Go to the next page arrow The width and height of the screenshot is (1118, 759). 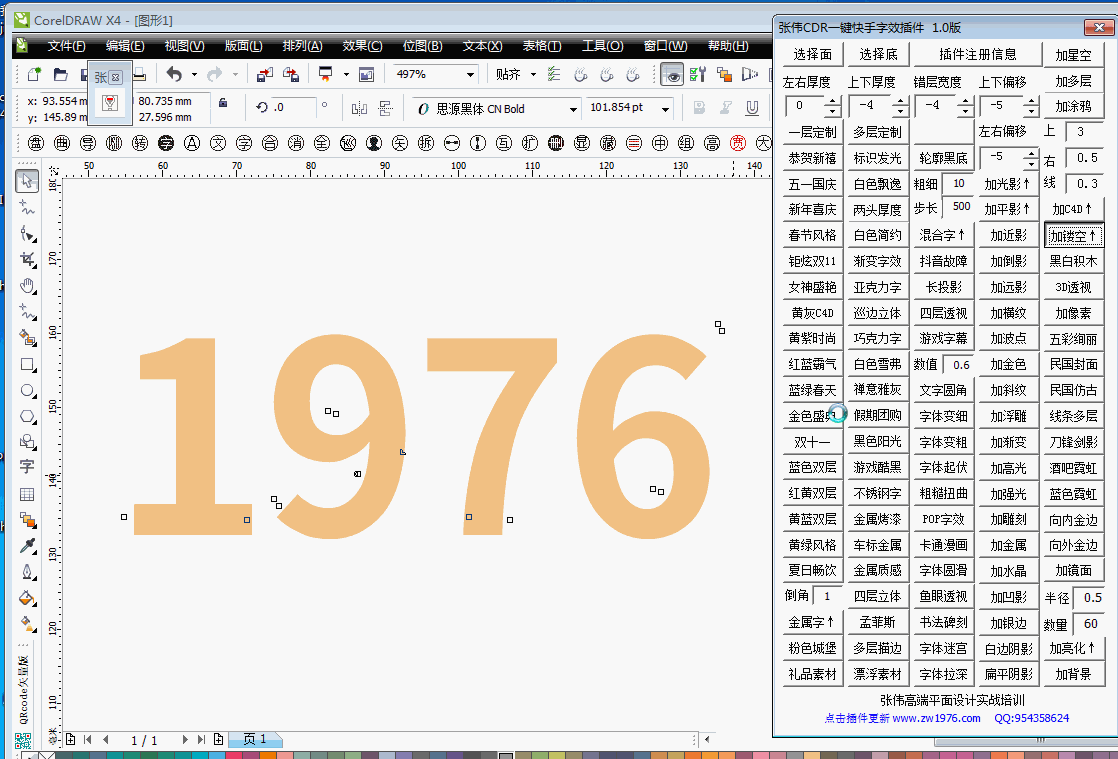[185, 740]
